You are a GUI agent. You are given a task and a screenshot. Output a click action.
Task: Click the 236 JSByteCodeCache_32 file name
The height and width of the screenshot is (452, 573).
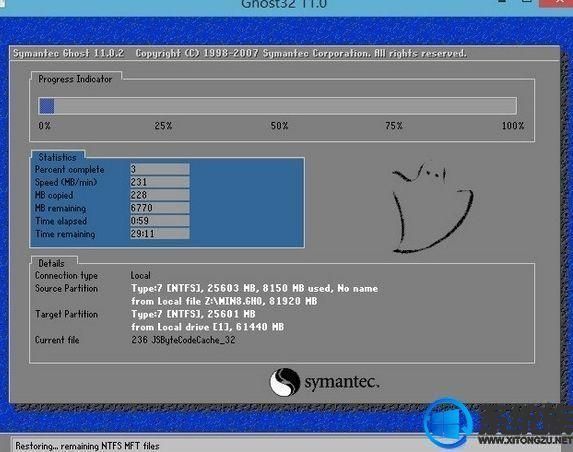[183, 340]
